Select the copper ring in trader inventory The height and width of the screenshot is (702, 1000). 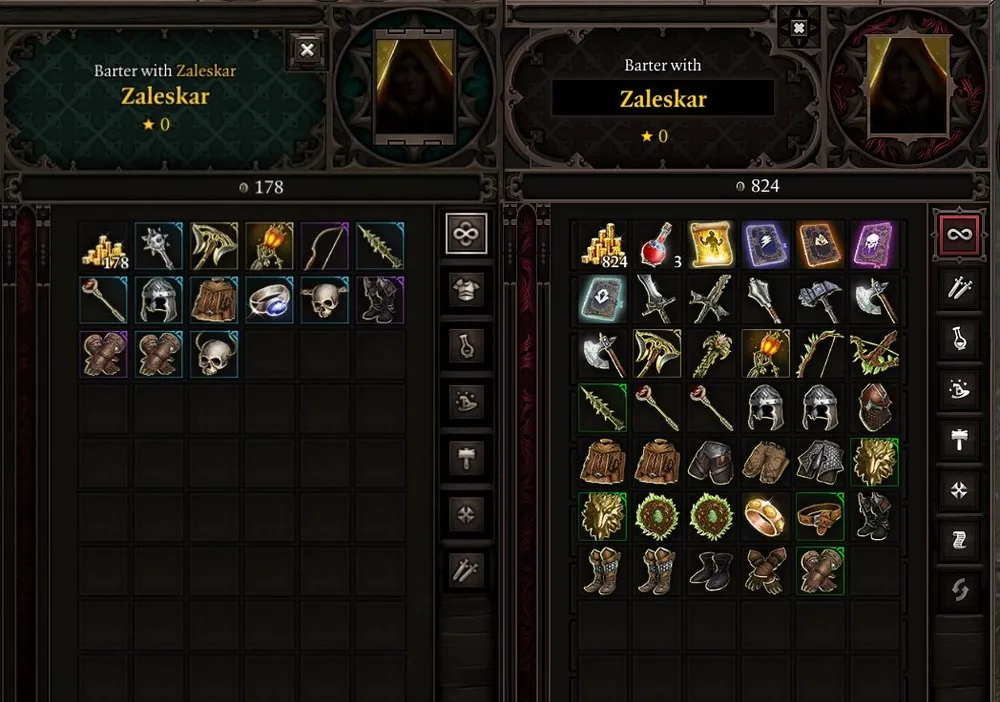(765, 516)
